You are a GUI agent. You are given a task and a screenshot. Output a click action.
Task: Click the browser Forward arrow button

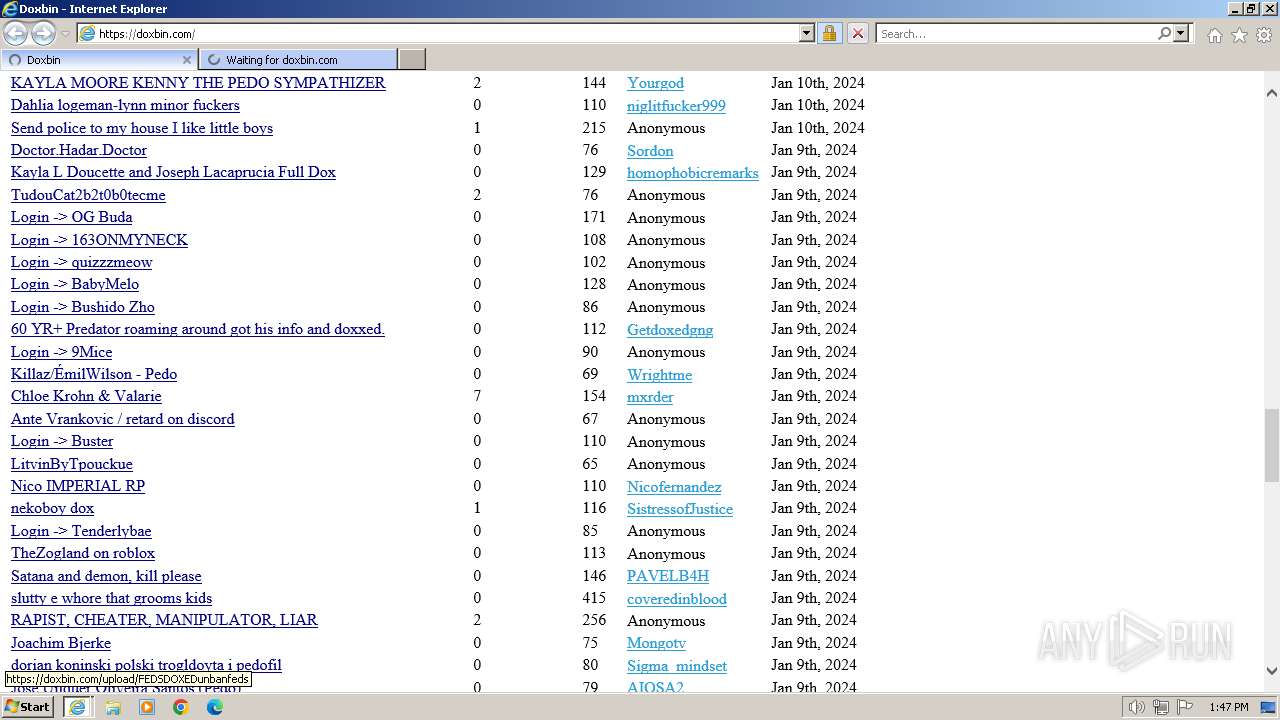[x=43, y=33]
